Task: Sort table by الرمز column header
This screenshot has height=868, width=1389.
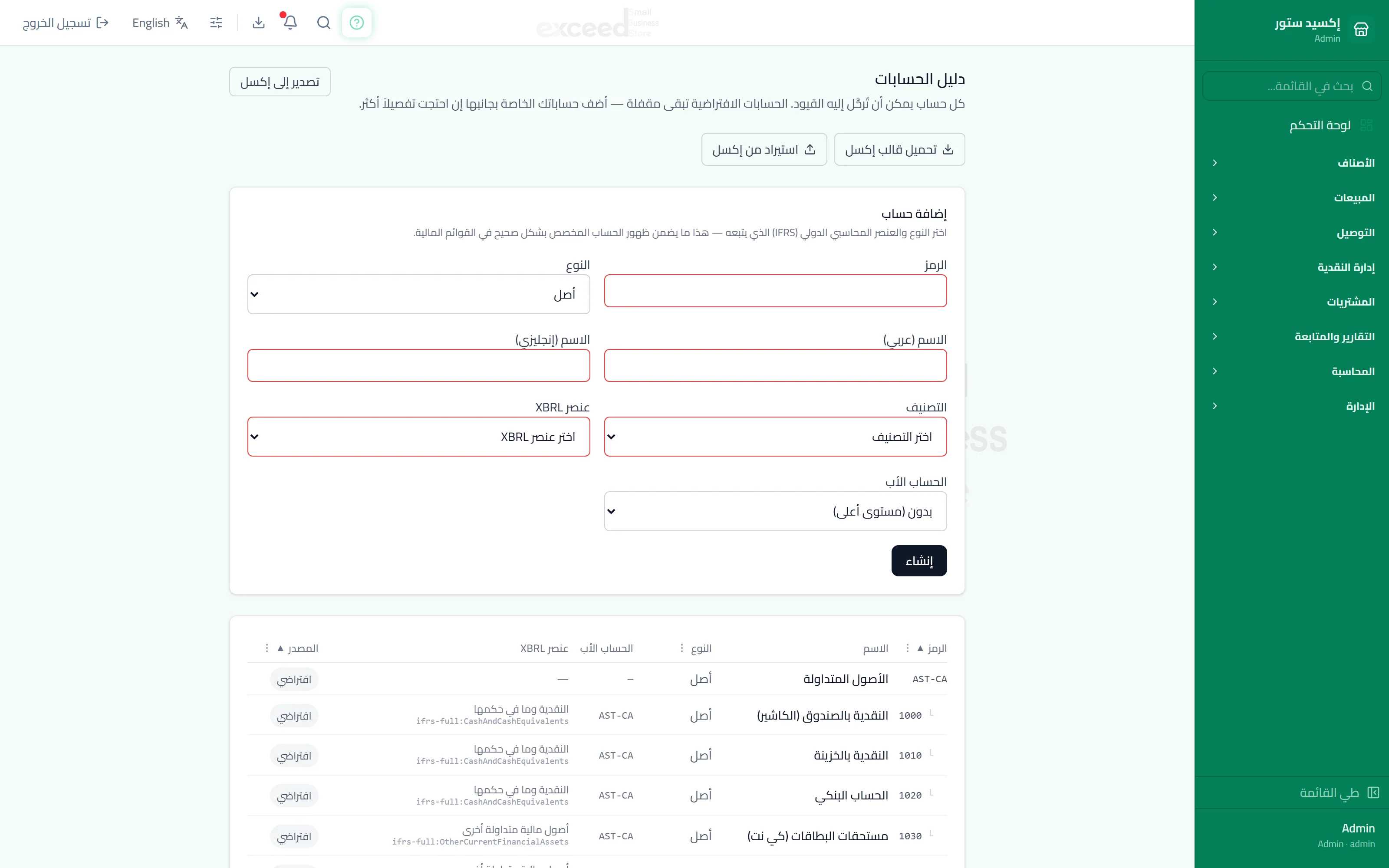Action: click(x=932, y=648)
